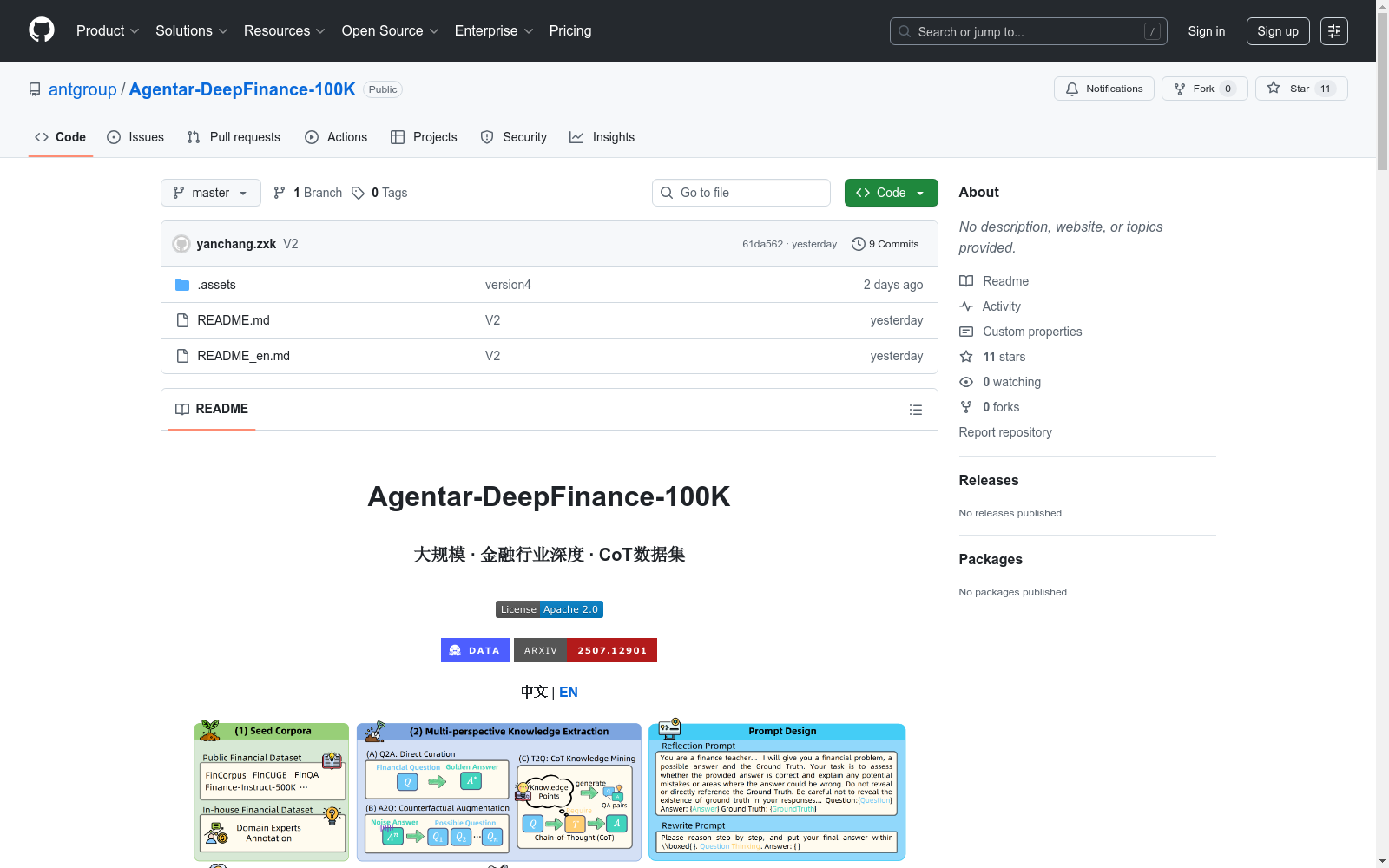Click the fork icon next to 0 forks
Screen dimensions: 1389x868
pyautogui.click(x=966, y=407)
